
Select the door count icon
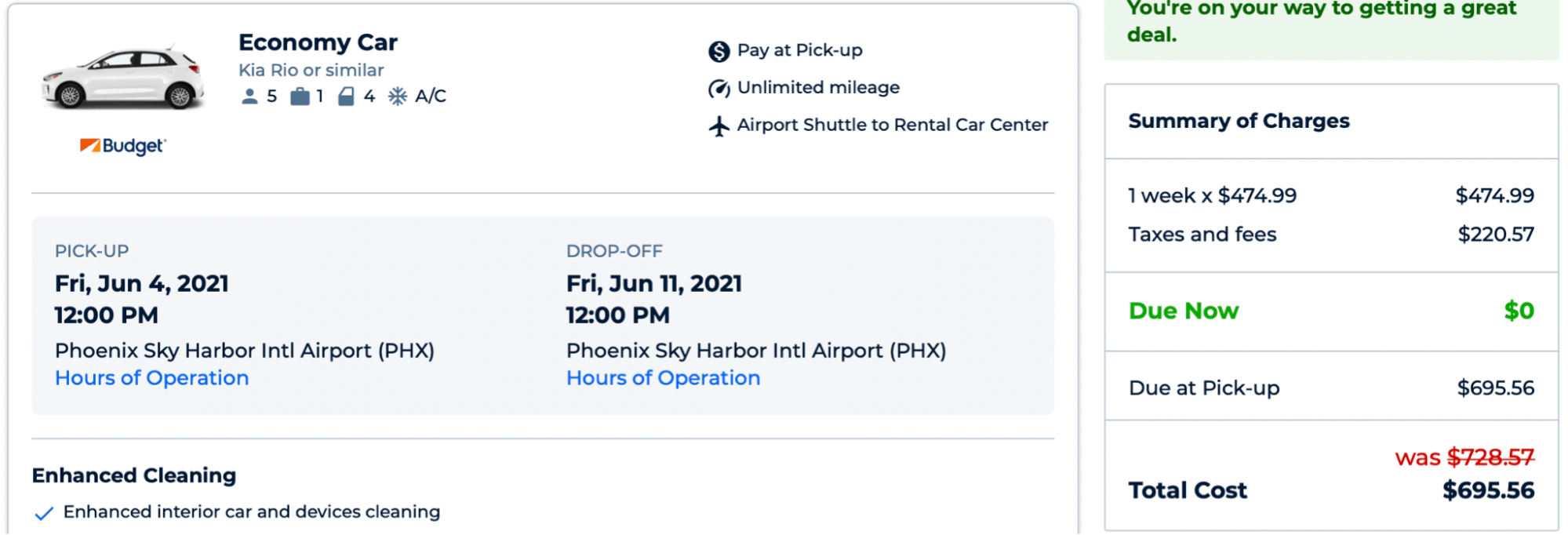click(345, 96)
